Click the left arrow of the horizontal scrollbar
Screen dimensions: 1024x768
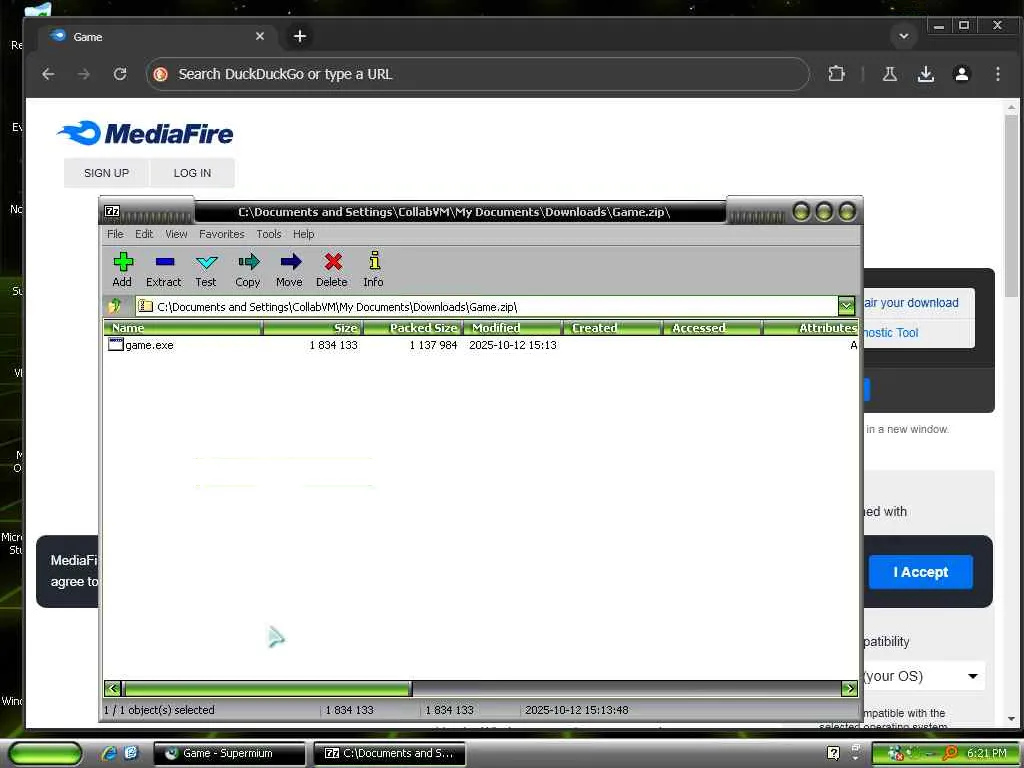113,688
